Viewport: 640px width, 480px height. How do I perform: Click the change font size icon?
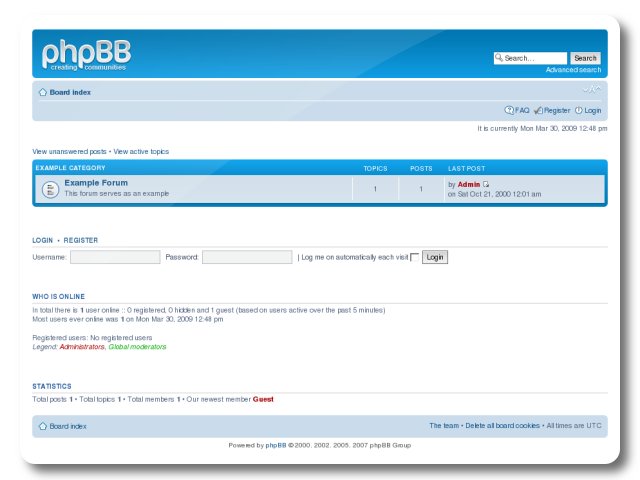[x=594, y=90]
